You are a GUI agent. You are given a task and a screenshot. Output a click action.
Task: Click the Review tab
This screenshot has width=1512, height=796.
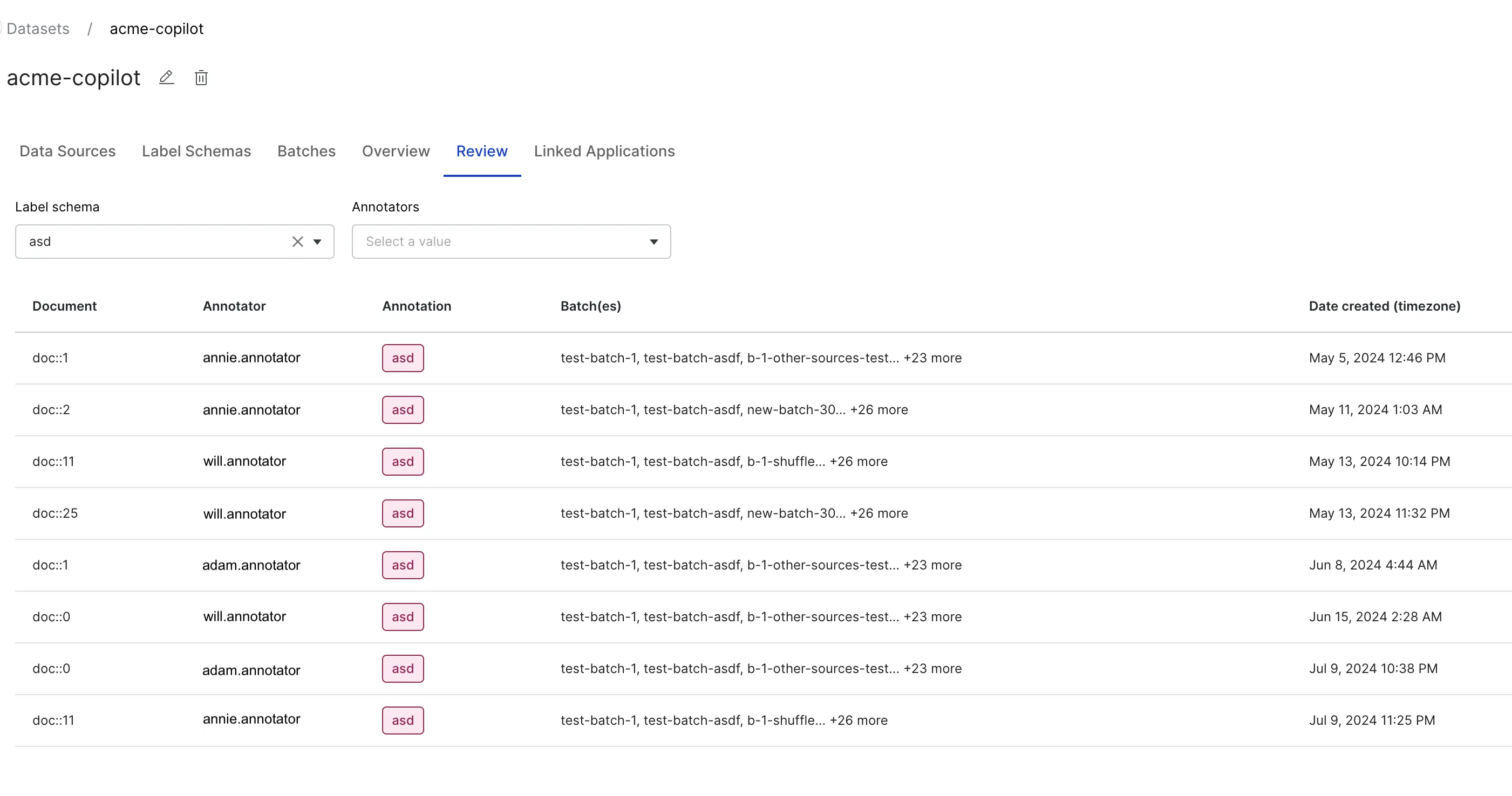[482, 151]
